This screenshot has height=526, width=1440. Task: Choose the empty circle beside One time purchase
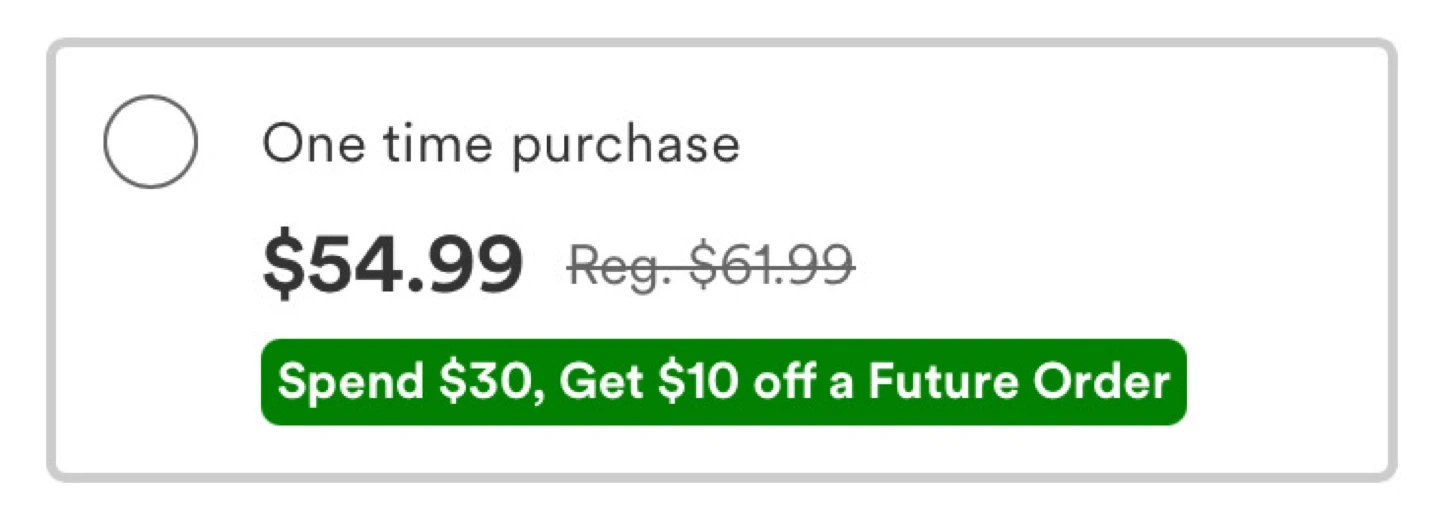point(150,142)
